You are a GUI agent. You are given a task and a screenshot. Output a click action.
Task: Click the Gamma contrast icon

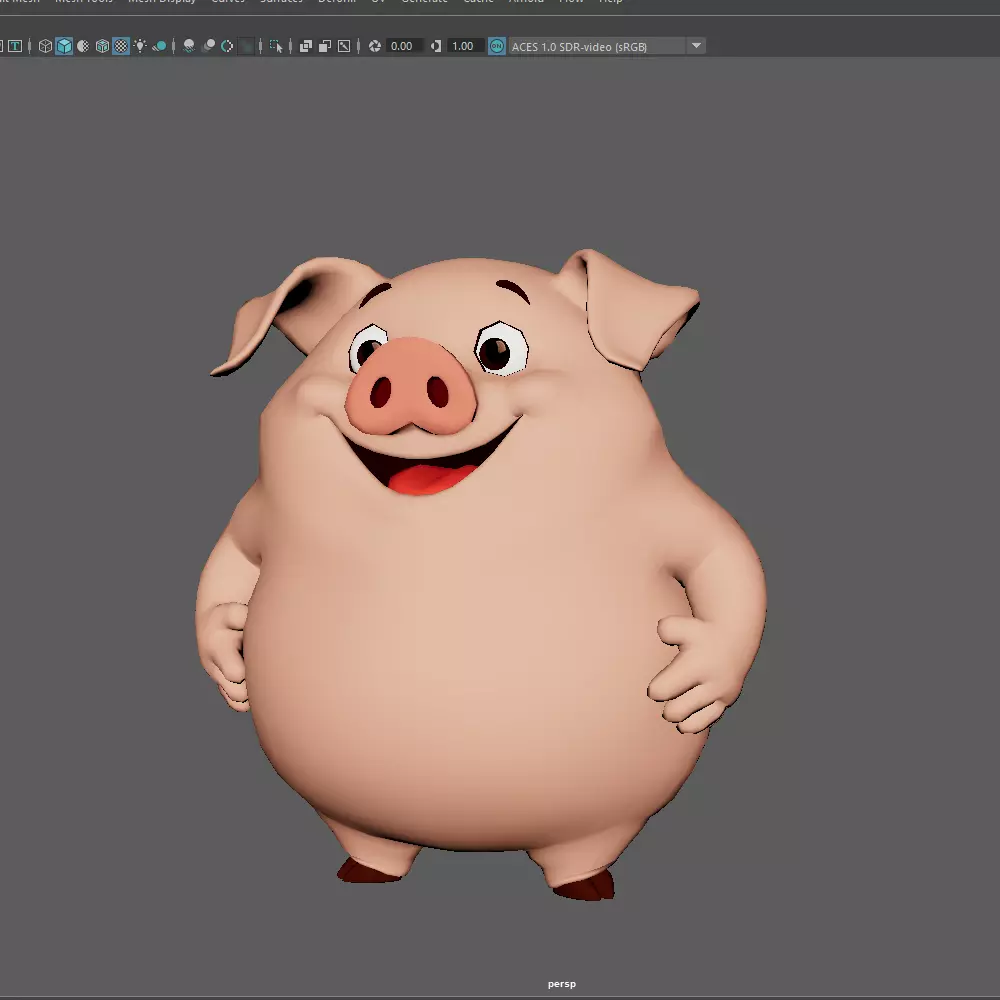click(x=436, y=46)
